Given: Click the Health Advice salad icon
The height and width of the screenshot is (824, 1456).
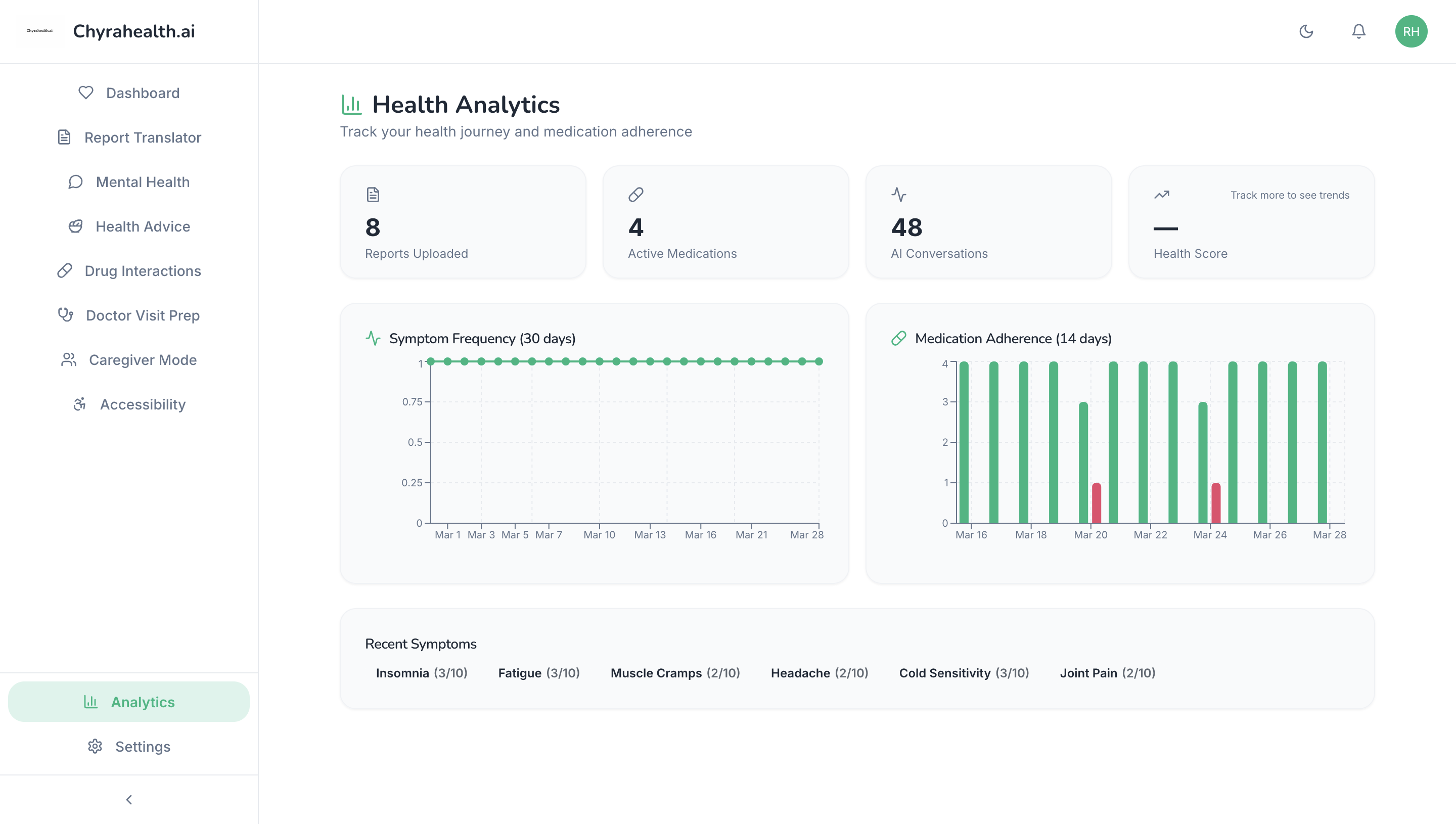Looking at the screenshot, I should click(75, 226).
